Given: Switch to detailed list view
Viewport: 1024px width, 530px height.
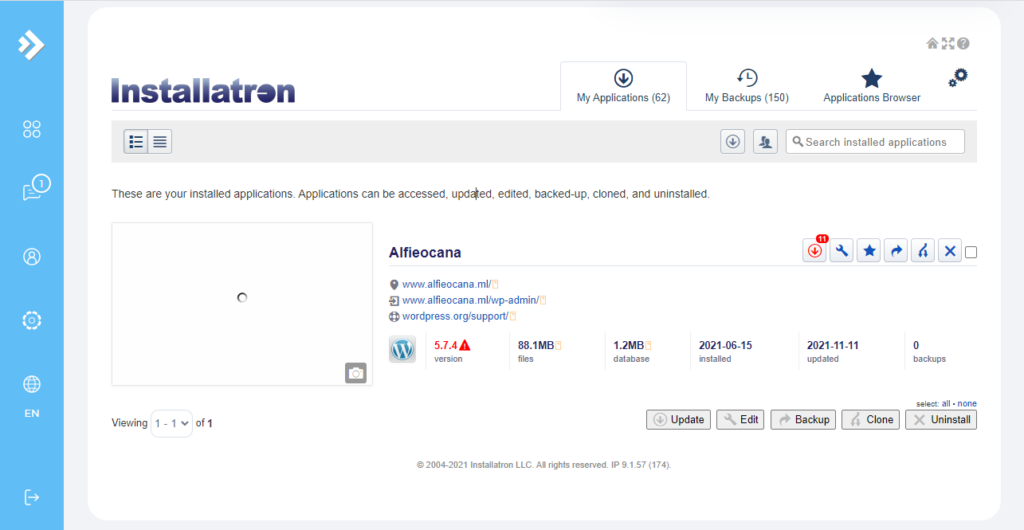Looking at the screenshot, I should 136,142.
